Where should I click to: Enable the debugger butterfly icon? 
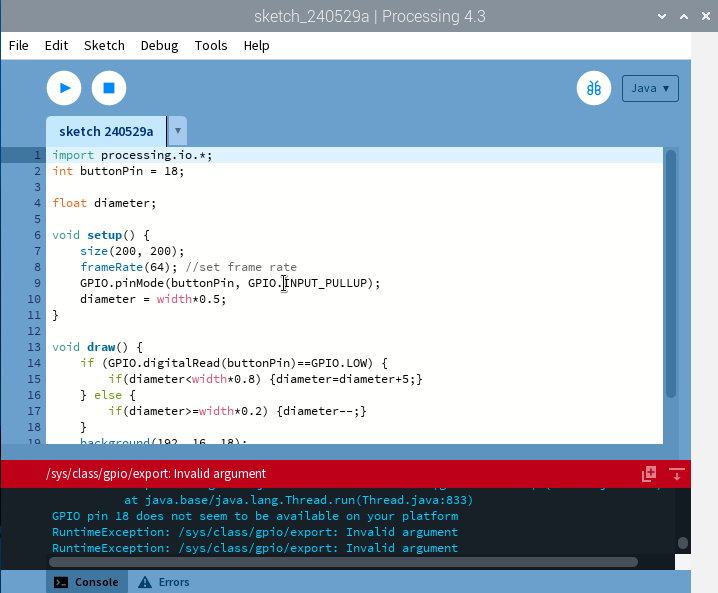(593, 88)
